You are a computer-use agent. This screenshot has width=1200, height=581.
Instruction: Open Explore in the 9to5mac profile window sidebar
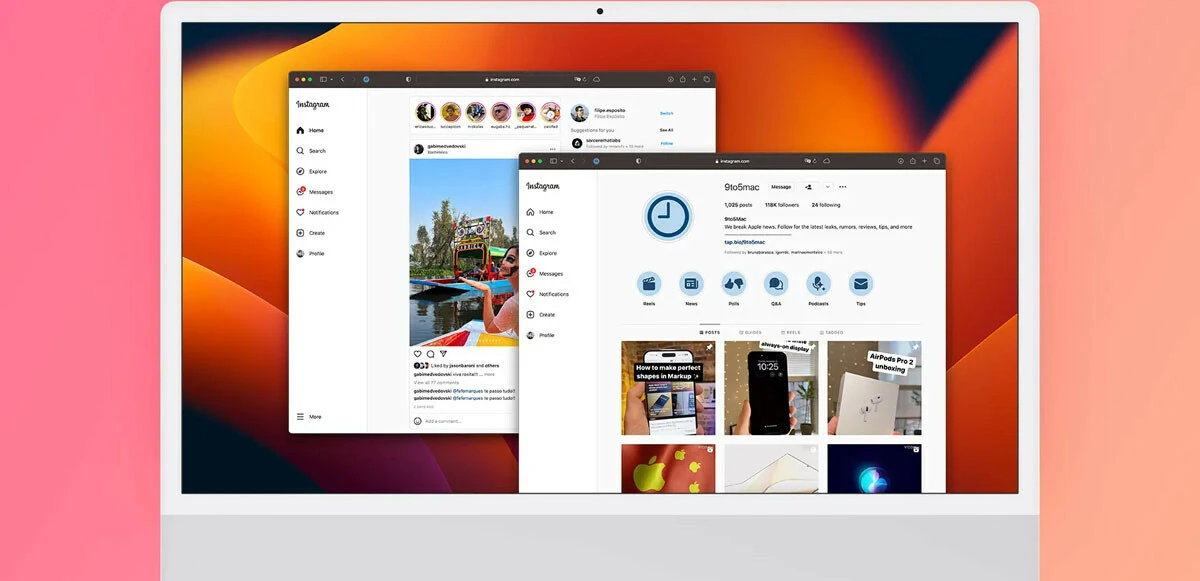click(542, 253)
